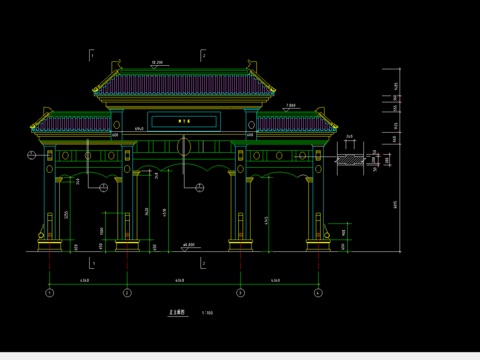
Task: Select grid axis bubble number 2
Action: [x=127, y=293]
